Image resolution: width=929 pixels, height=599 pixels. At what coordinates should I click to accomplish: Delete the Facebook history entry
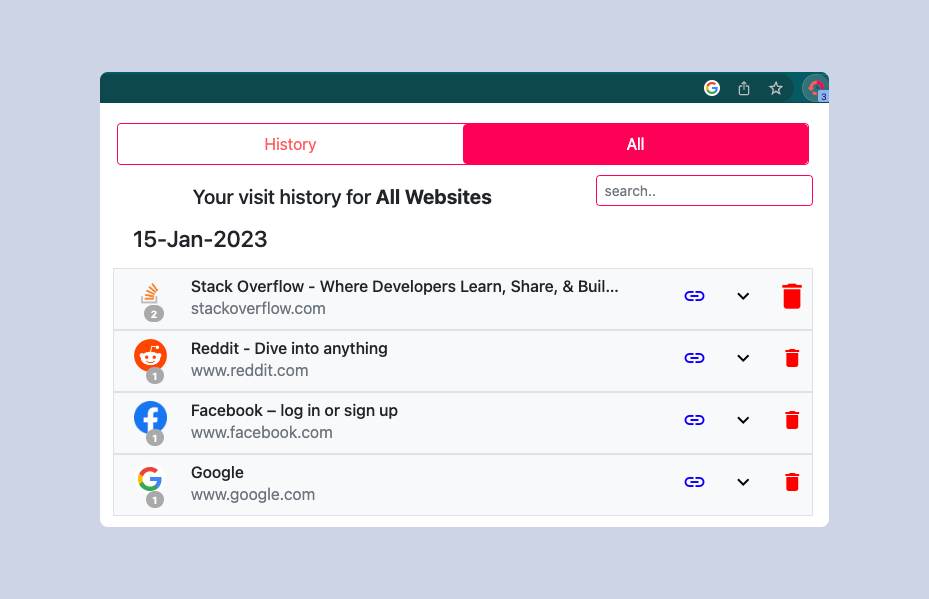coord(792,420)
